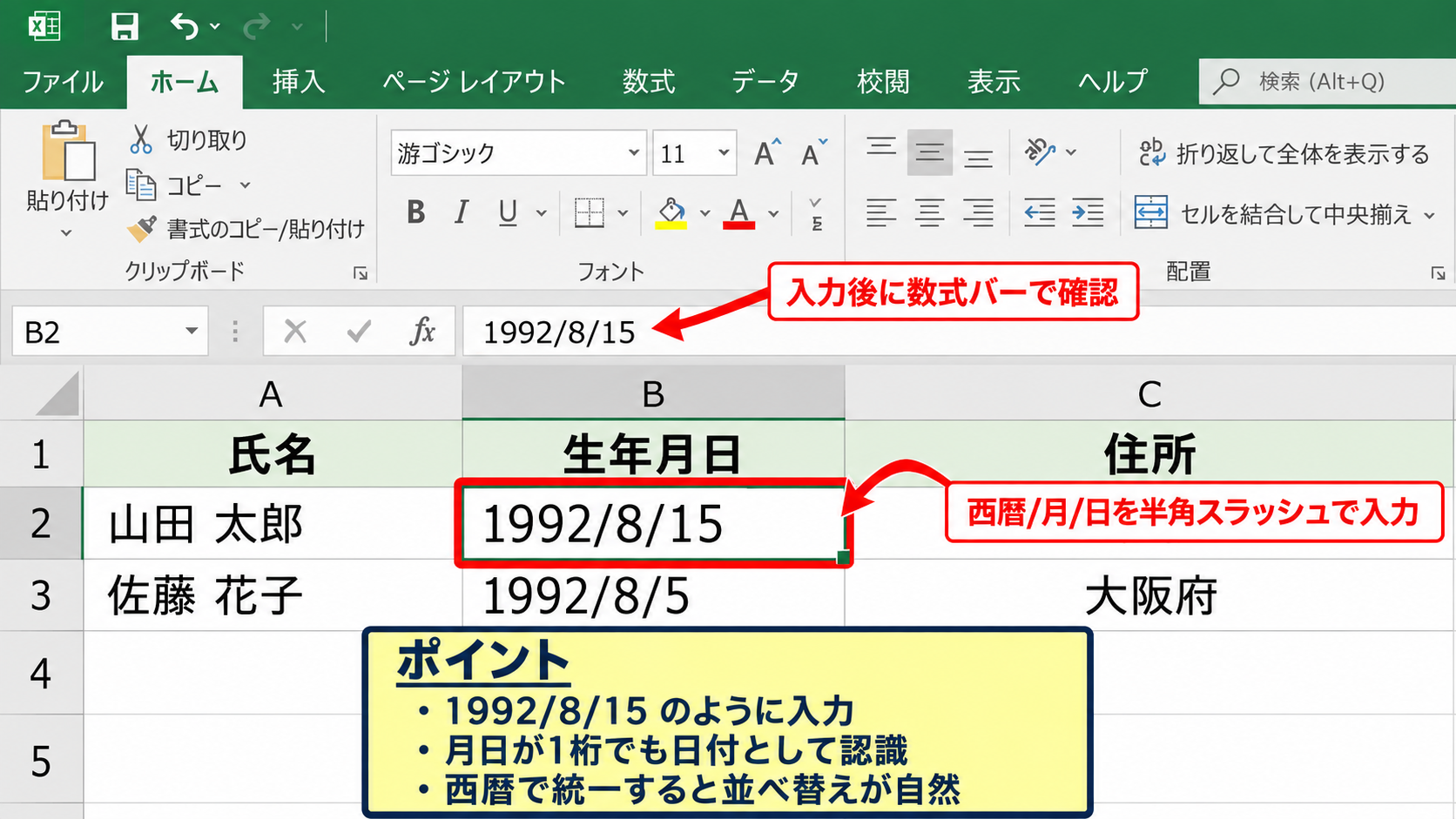Toggle Bold formatting
The height and width of the screenshot is (819, 1456).
[x=415, y=211]
